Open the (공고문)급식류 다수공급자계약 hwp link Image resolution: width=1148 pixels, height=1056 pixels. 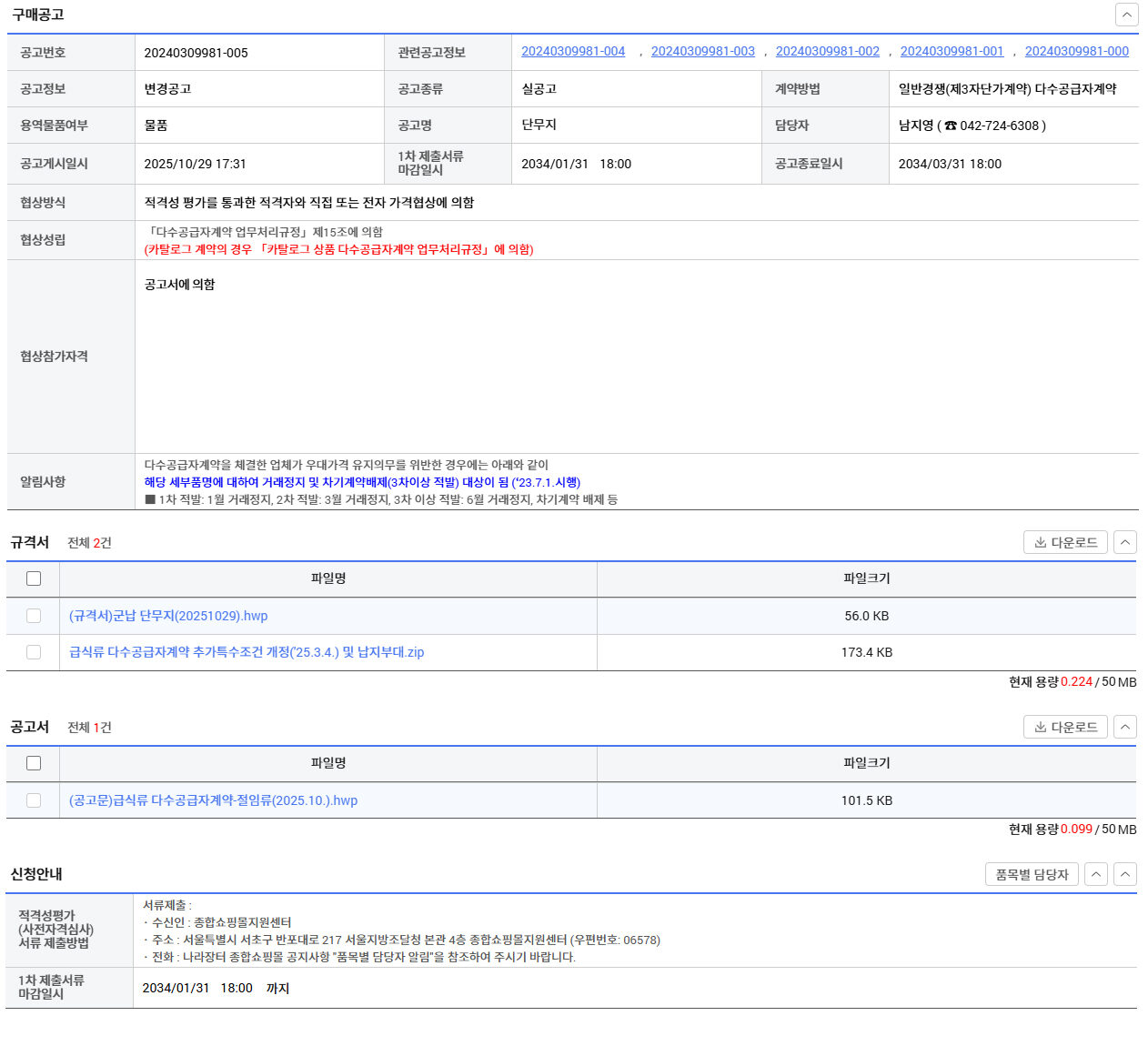[213, 801]
